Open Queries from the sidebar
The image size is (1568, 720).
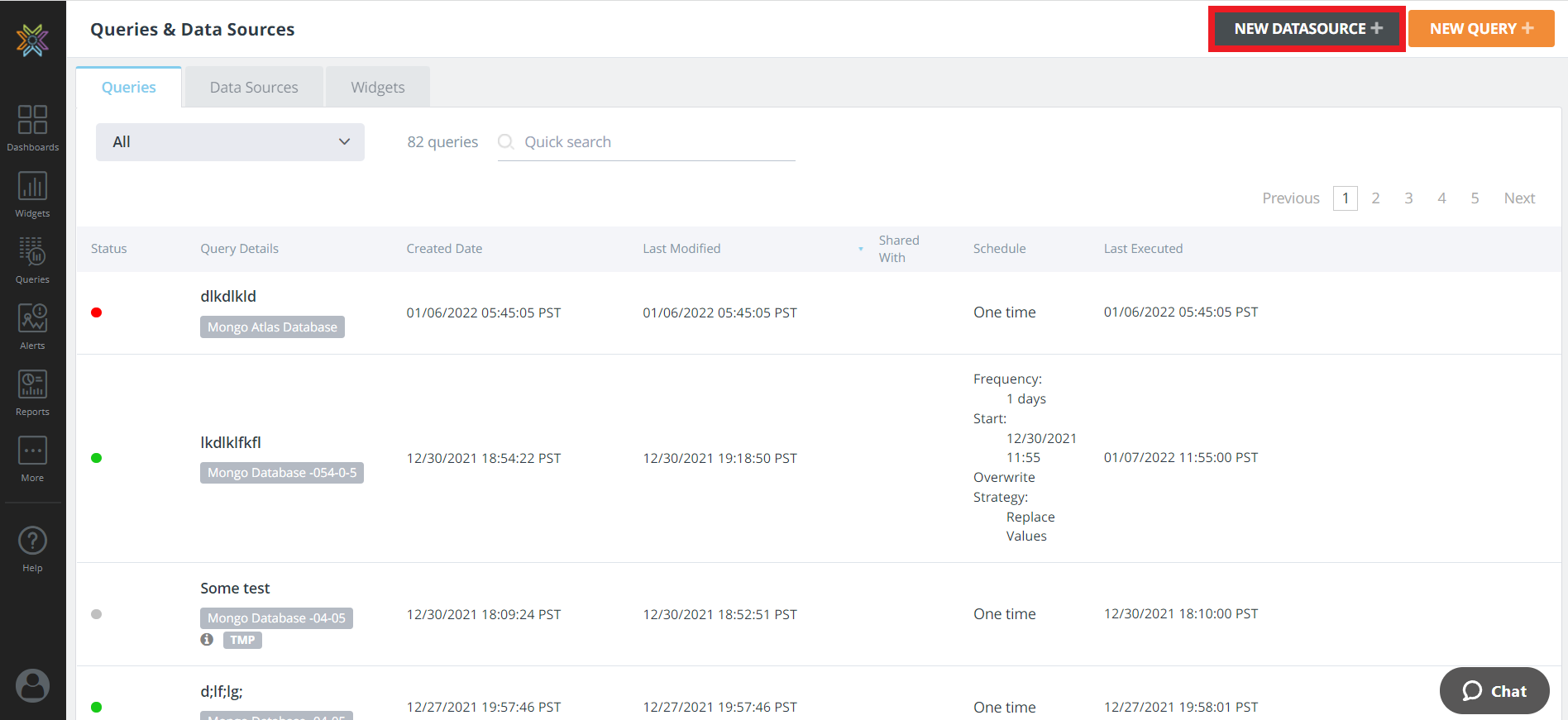click(32, 260)
